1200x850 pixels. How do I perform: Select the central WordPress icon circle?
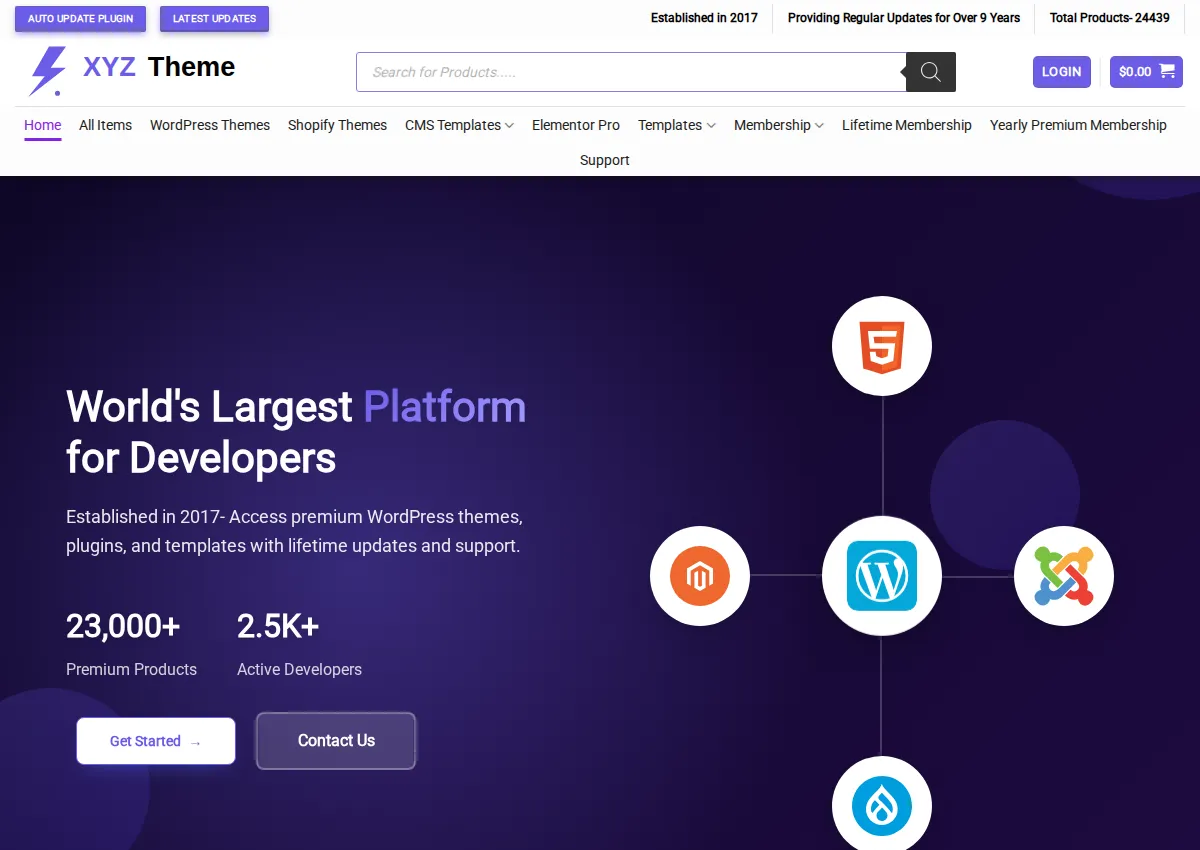882,576
